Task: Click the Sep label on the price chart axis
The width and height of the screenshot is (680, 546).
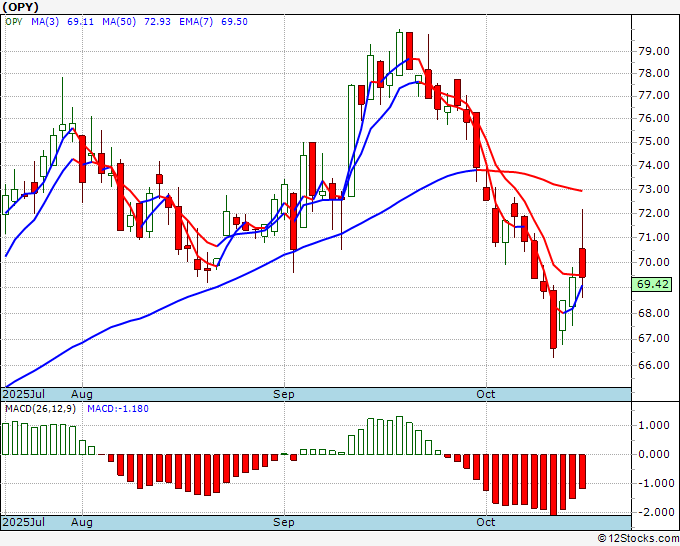Action: 284,394
